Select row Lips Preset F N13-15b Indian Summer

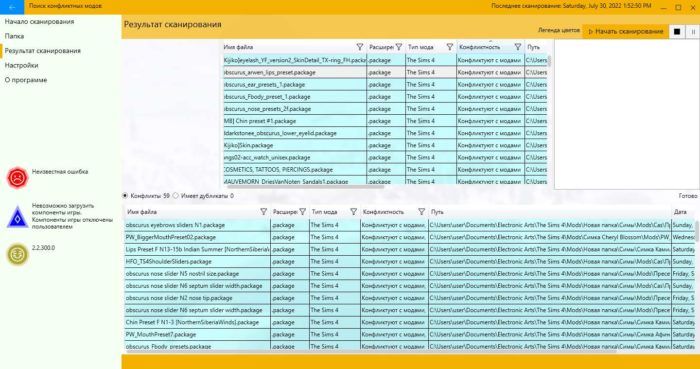(x=409, y=249)
